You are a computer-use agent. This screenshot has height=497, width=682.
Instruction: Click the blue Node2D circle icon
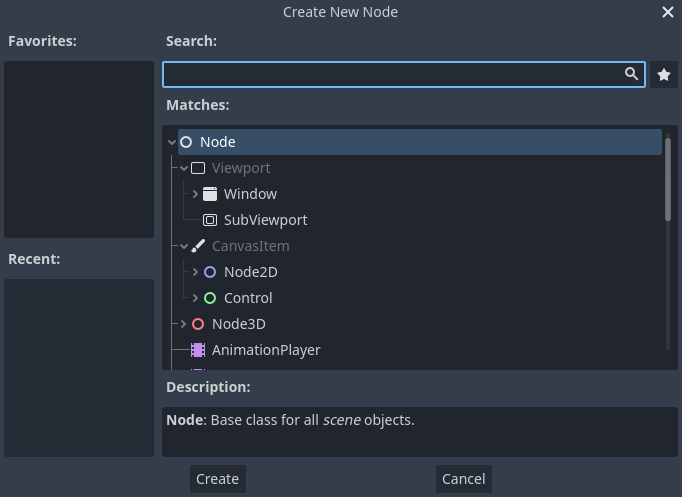point(210,272)
